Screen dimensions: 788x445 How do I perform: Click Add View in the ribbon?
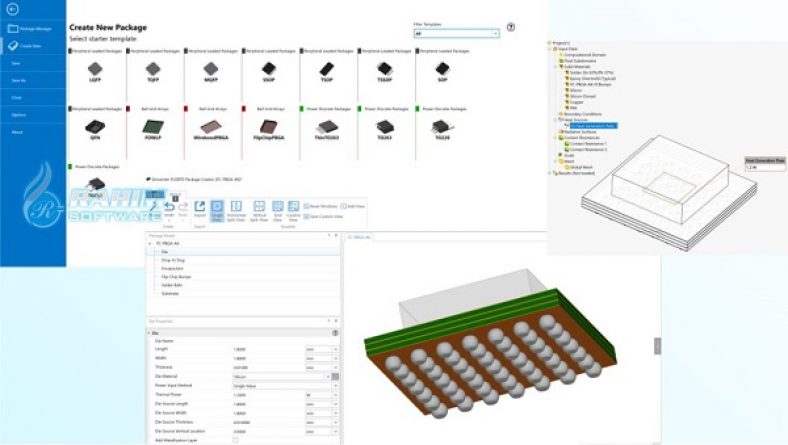click(x=353, y=206)
